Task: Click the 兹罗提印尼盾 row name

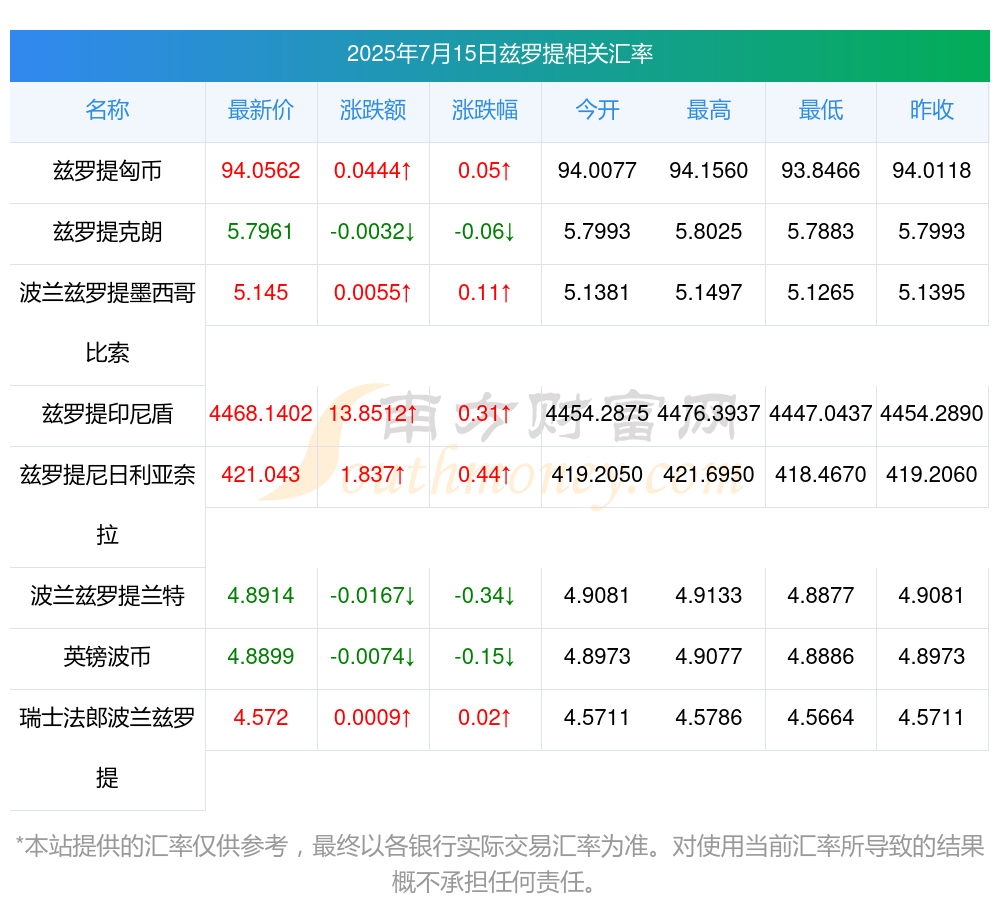Action: [x=107, y=414]
